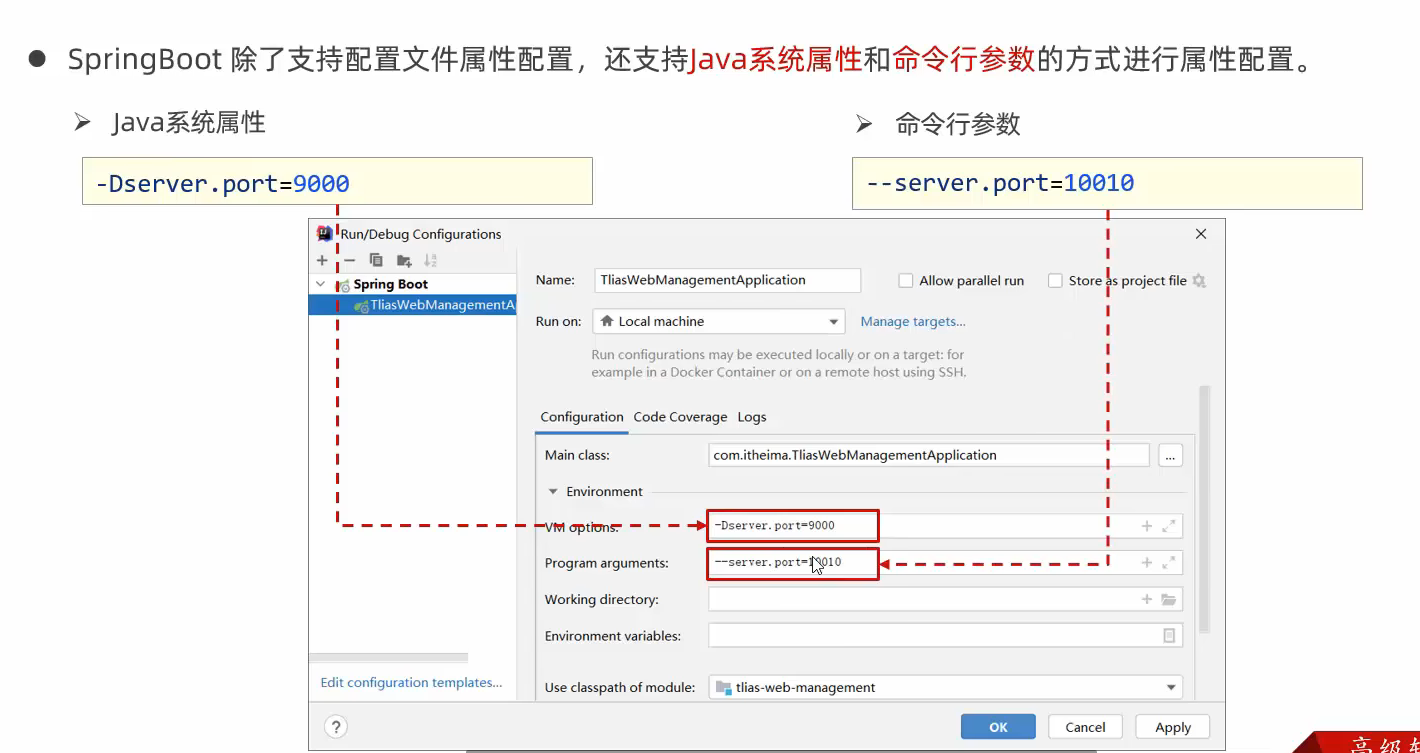This screenshot has height=753, width=1420.
Task: Click the Copy Configuration icon
Action: pyautogui.click(x=376, y=260)
